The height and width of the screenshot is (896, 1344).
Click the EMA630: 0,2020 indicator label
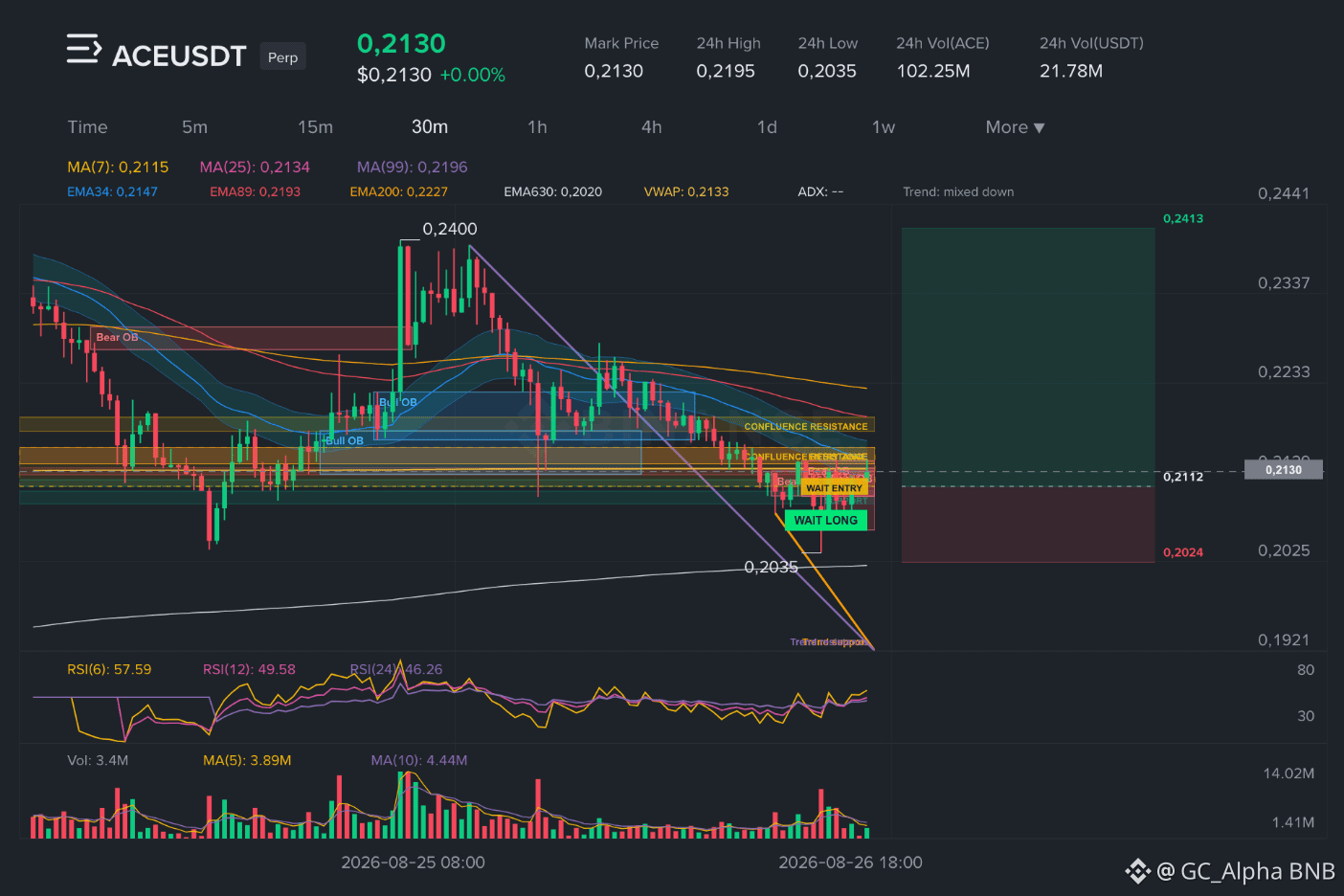pos(553,191)
